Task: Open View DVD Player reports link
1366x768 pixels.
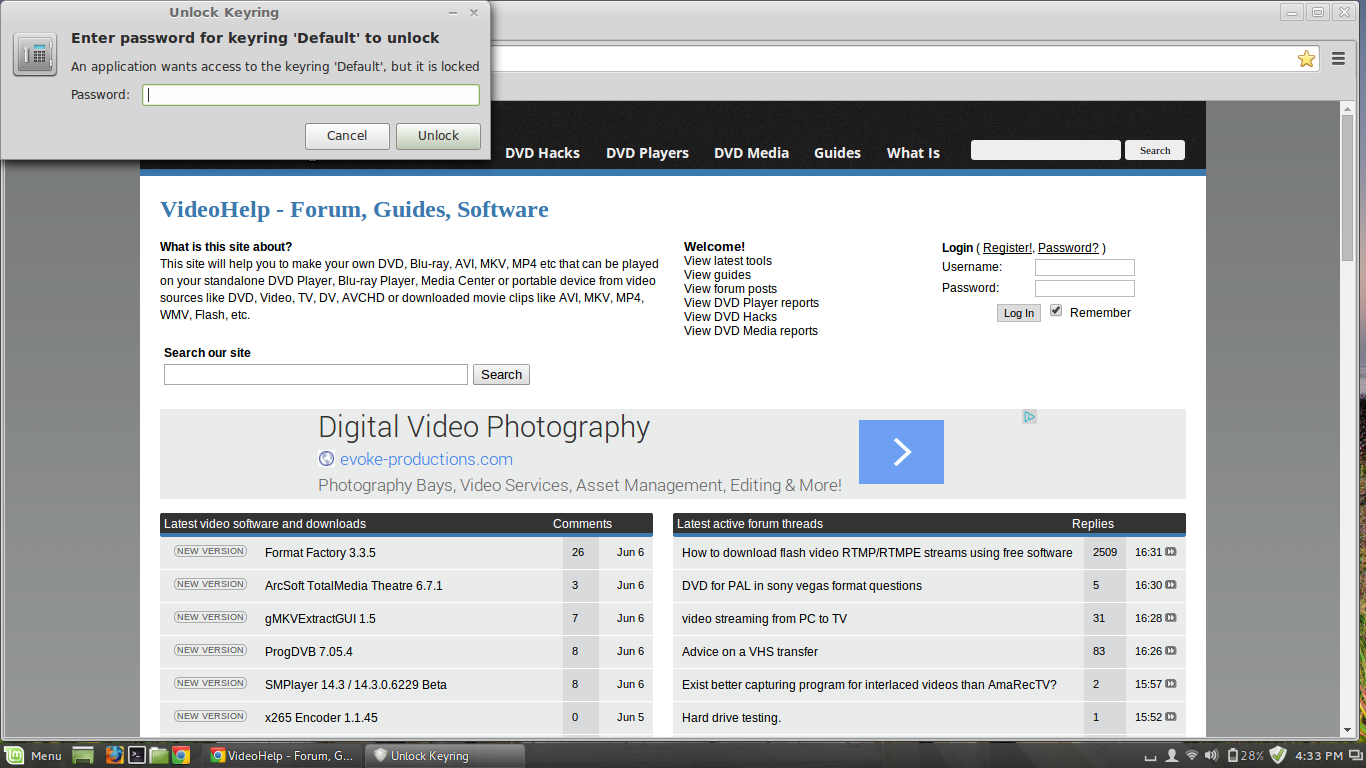Action: pos(751,303)
